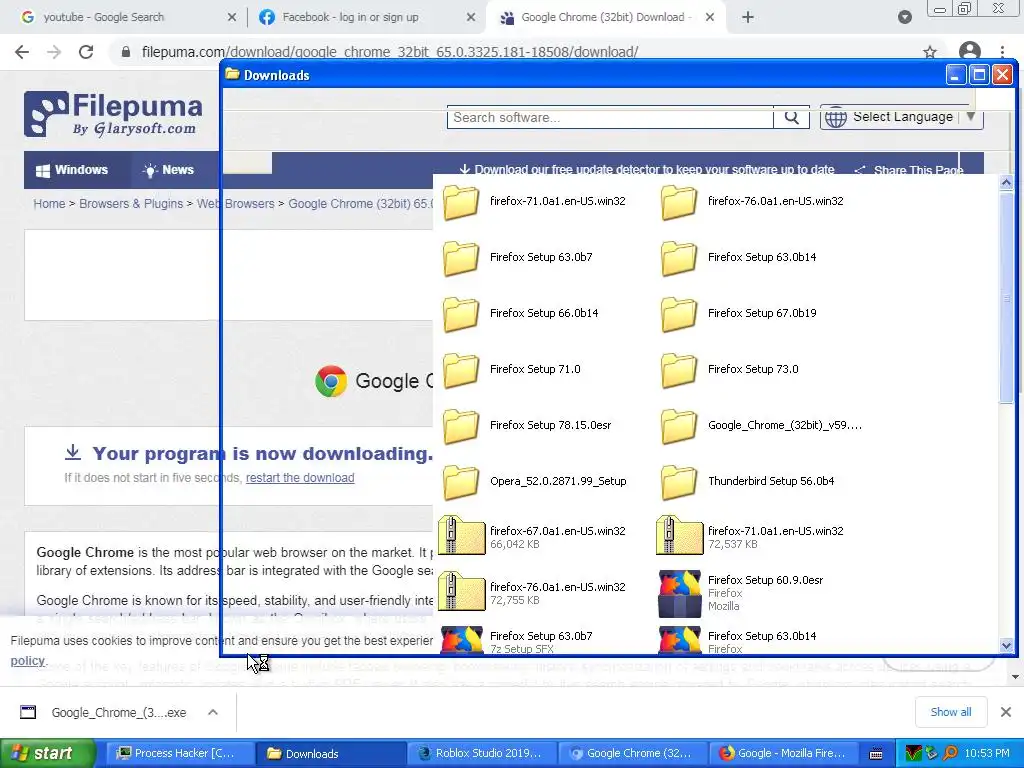Click the Downloads taskbar button
1024x768 pixels.
click(329, 753)
